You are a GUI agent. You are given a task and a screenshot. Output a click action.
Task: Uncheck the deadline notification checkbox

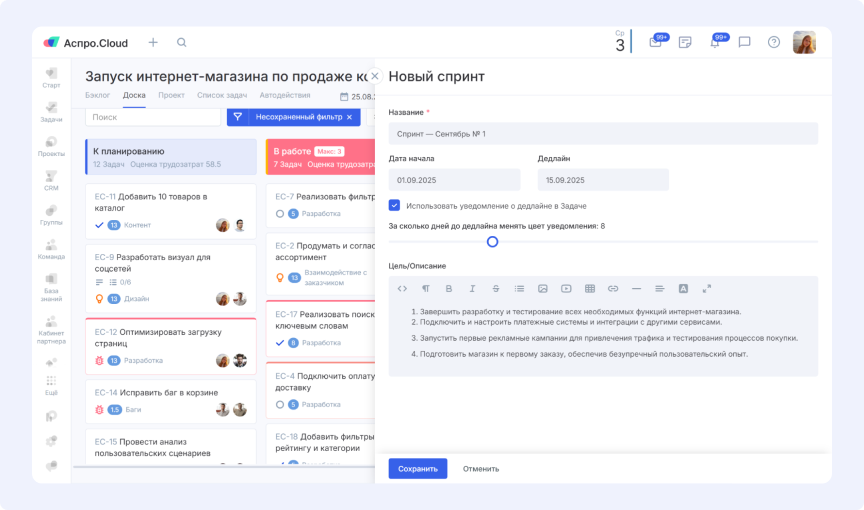pyautogui.click(x=395, y=205)
